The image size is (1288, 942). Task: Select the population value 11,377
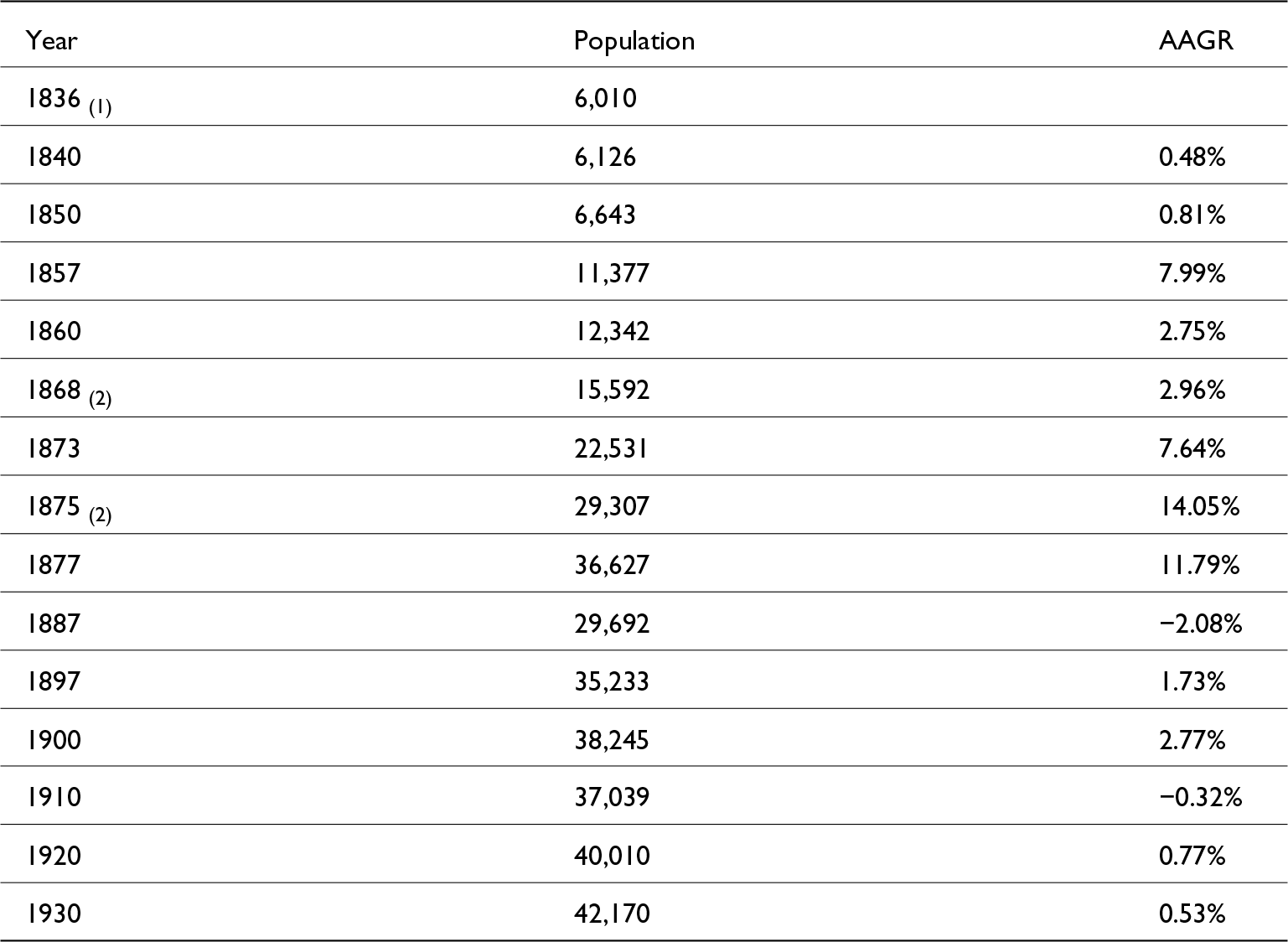(611, 273)
